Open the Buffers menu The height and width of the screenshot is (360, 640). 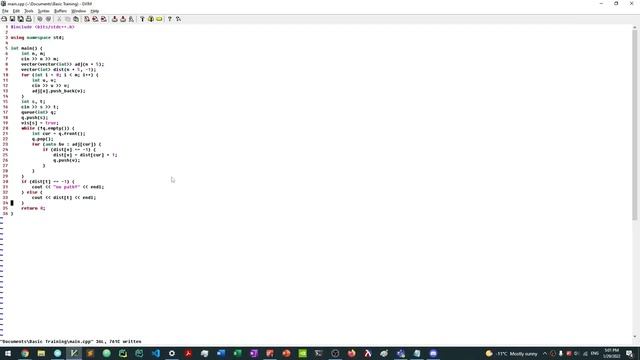[x=60, y=11]
